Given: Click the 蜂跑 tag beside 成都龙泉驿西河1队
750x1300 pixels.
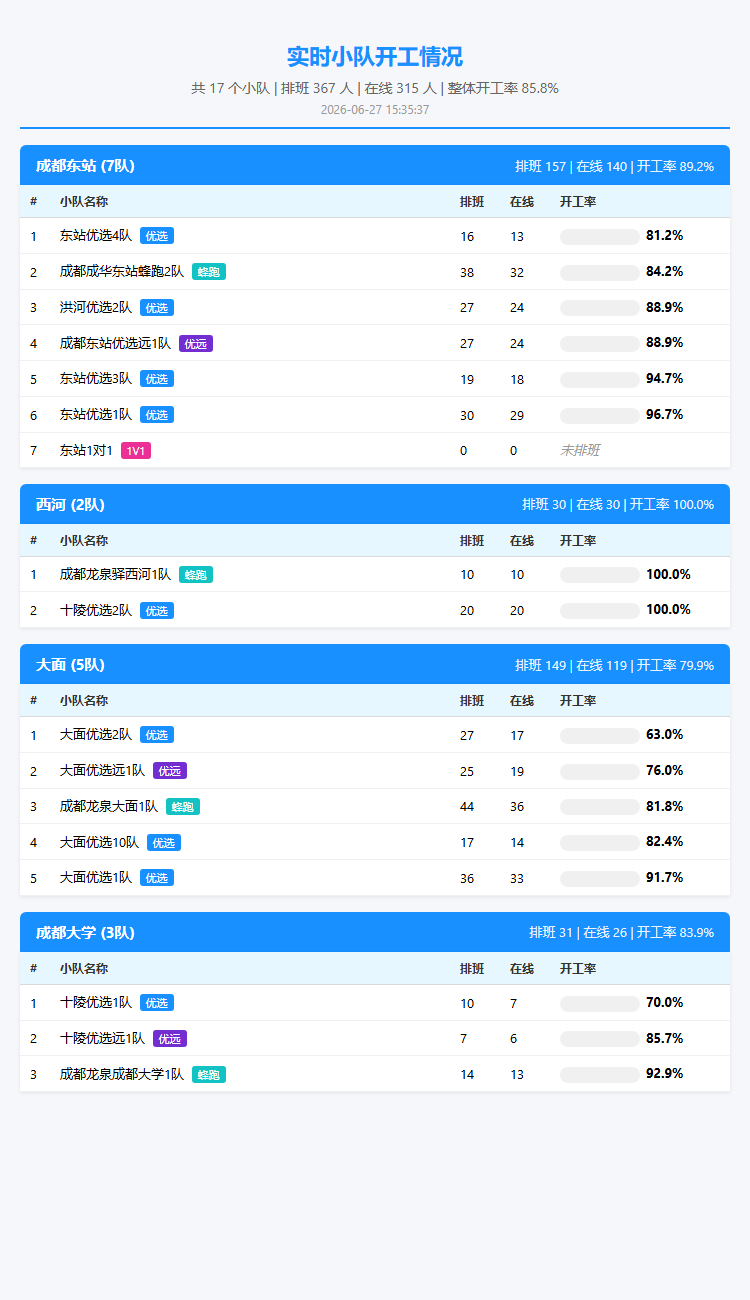Looking at the screenshot, I should pos(196,575).
